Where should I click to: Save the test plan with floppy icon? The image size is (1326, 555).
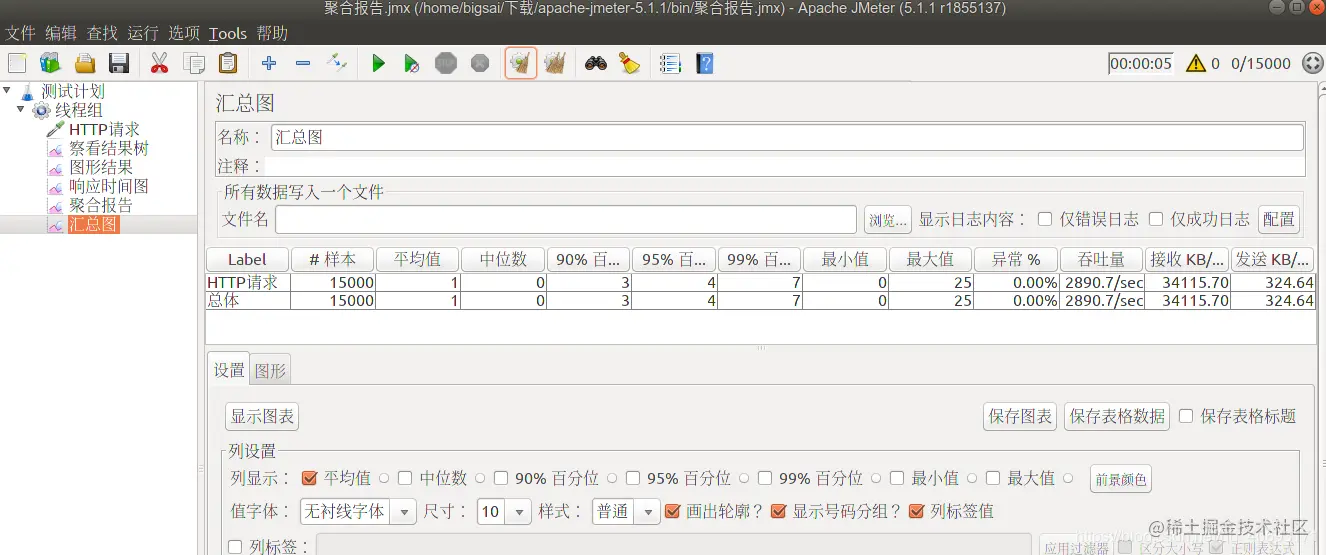(x=119, y=64)
